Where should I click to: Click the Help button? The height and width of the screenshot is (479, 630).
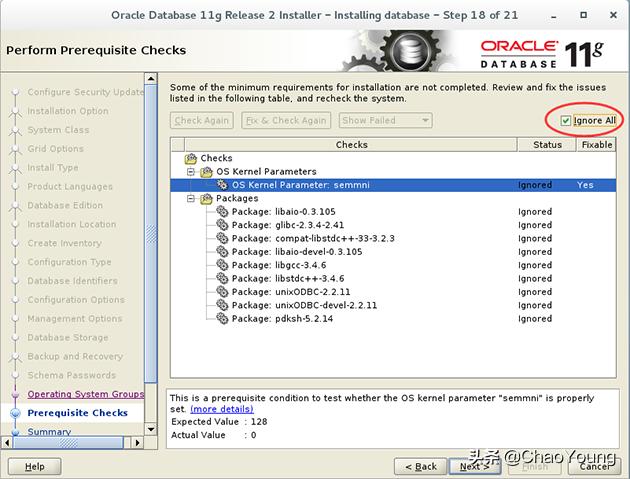click(35, 467)
